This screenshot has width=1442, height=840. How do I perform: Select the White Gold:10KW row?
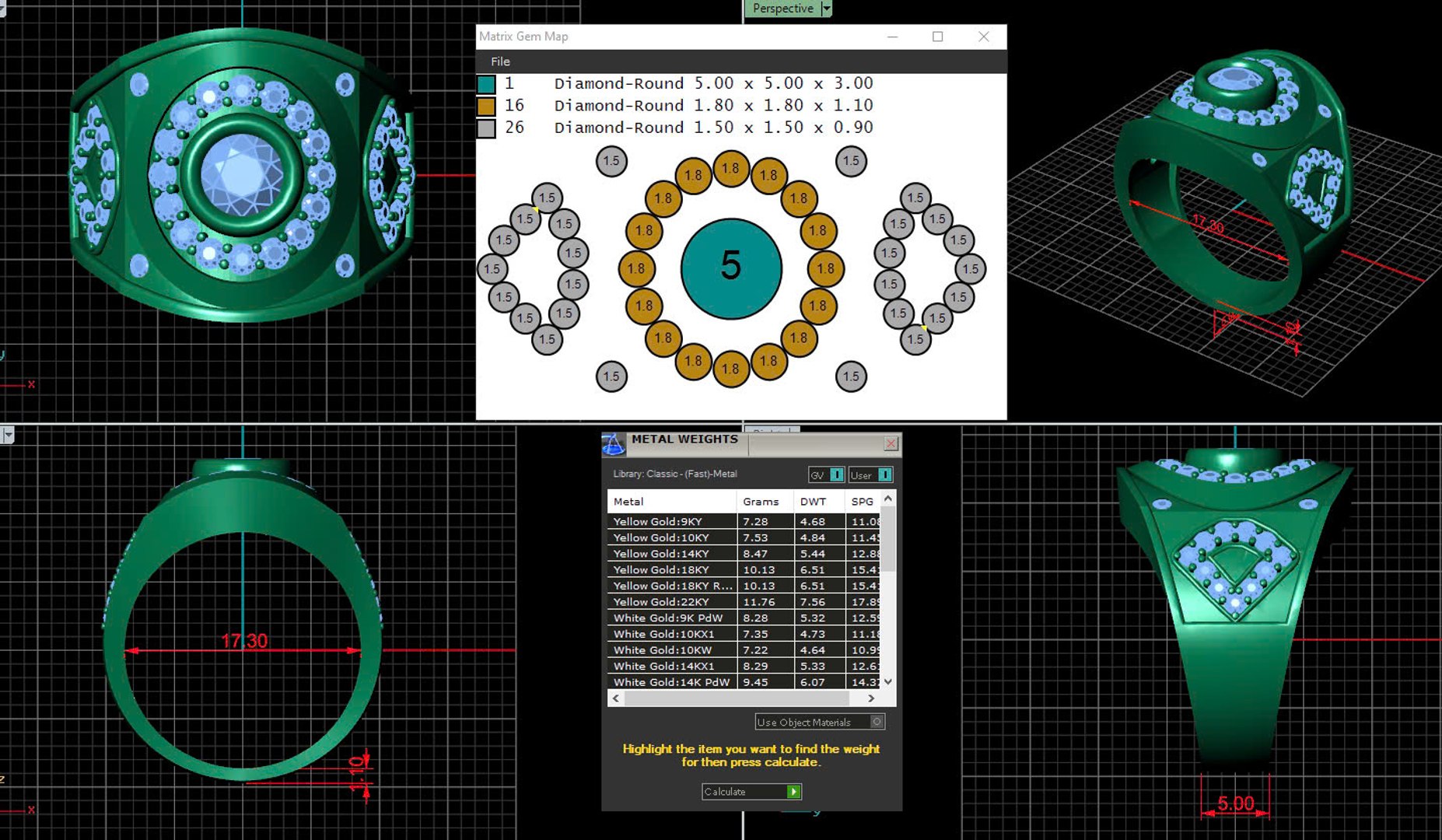(744, 650)
